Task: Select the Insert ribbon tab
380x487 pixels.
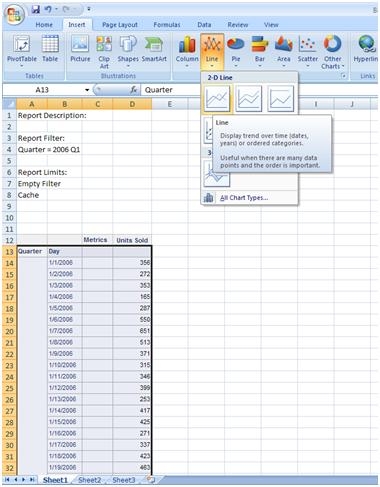Action: [77, 25]
